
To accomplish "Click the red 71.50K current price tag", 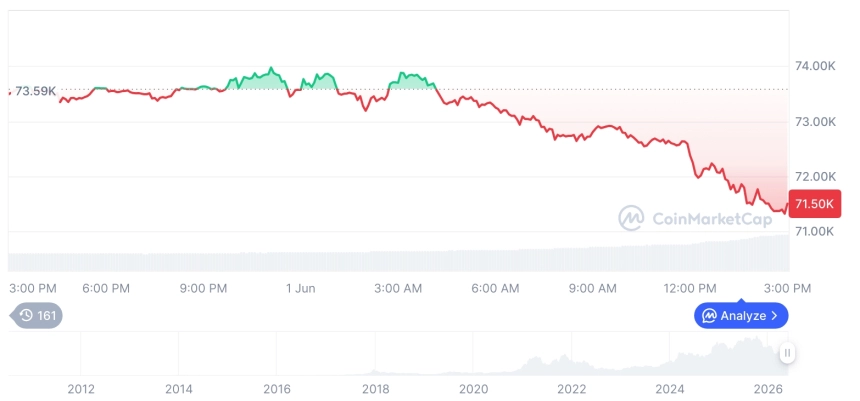I will pyautogui.click(x=814, y=204).
